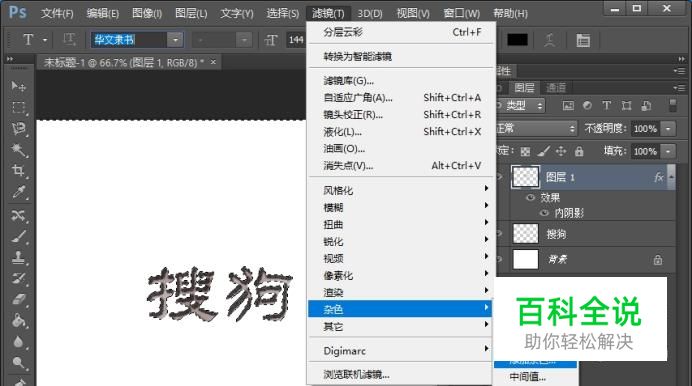Open the 华文隶书 font family dropdown
The width and height of the screenshot is (692, 386).
[x=175, y=40]
